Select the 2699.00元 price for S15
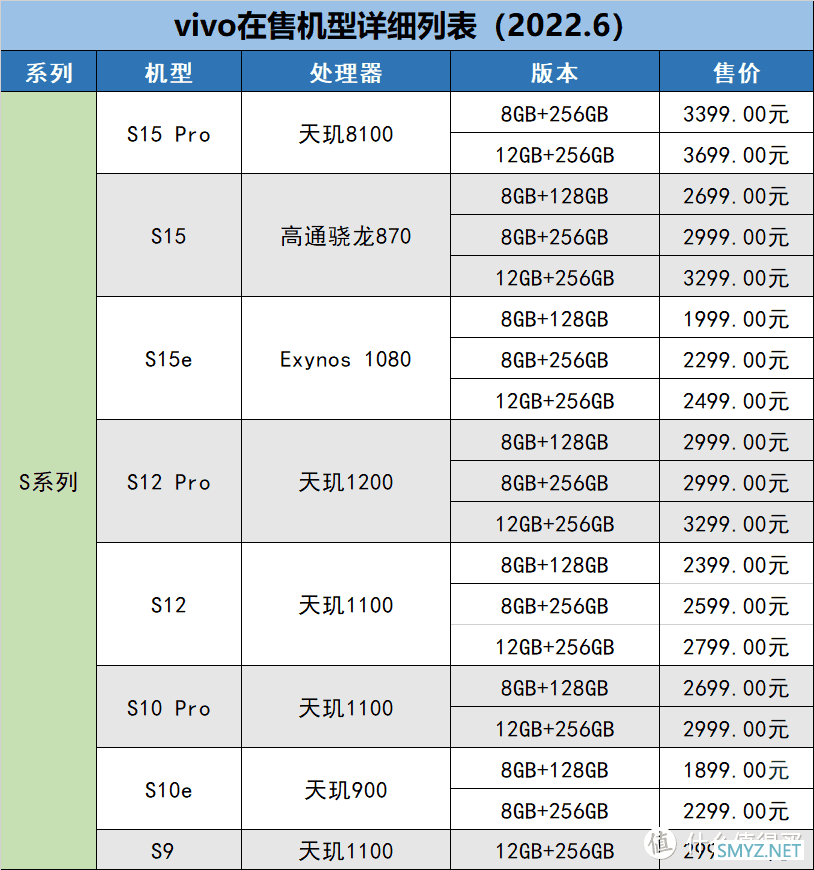This screenshot has width=814, height=870. [x=736, y=195]
